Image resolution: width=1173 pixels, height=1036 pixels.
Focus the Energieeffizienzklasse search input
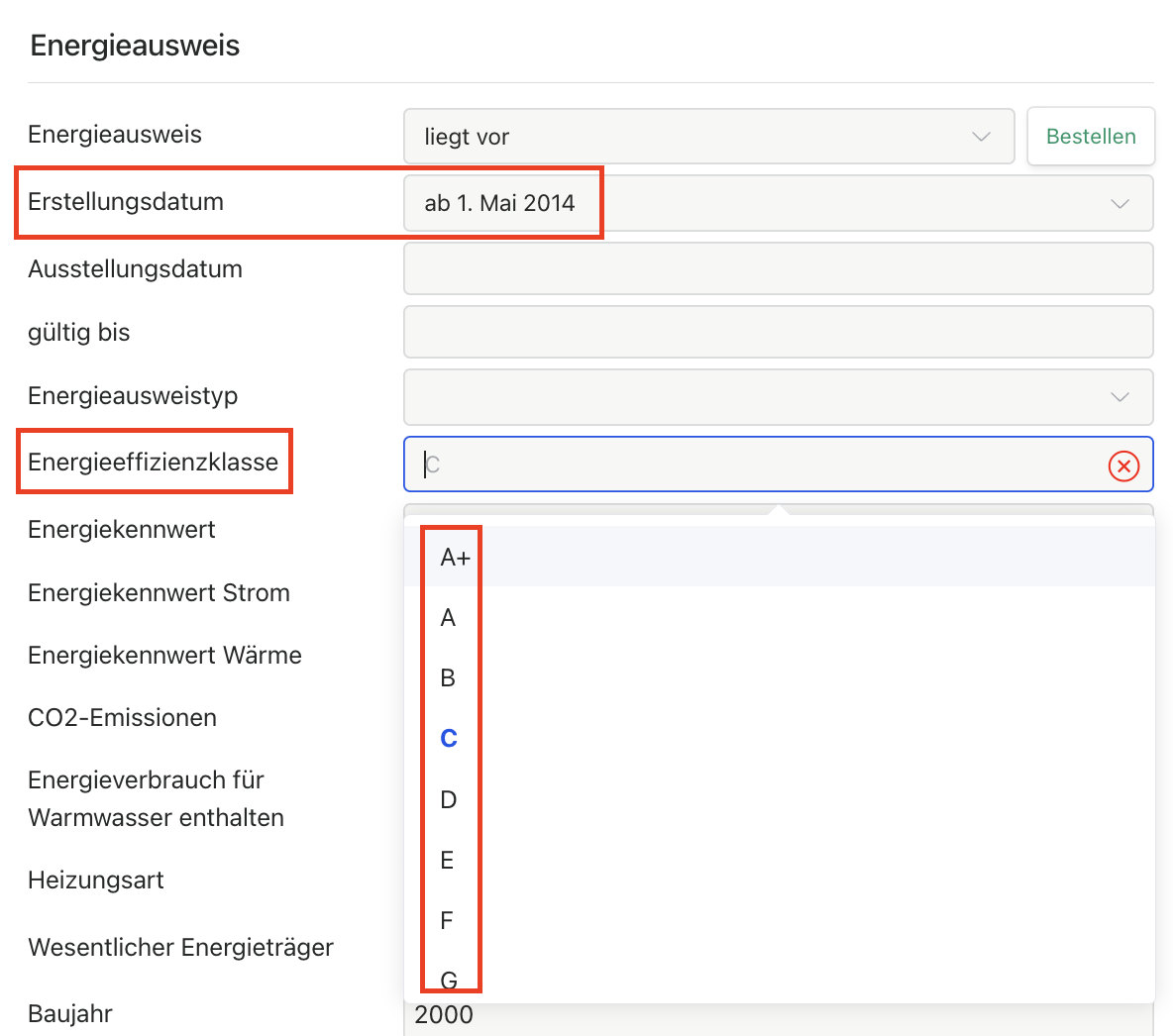click(753, 465)
